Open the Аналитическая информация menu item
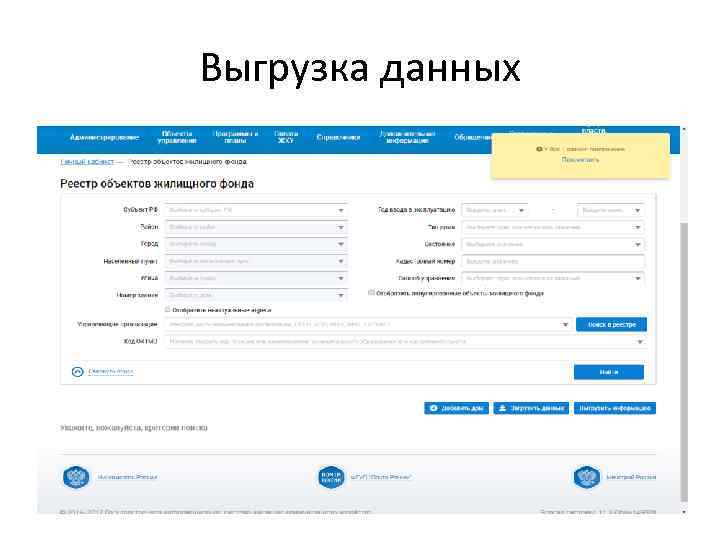 pos(407,137)
